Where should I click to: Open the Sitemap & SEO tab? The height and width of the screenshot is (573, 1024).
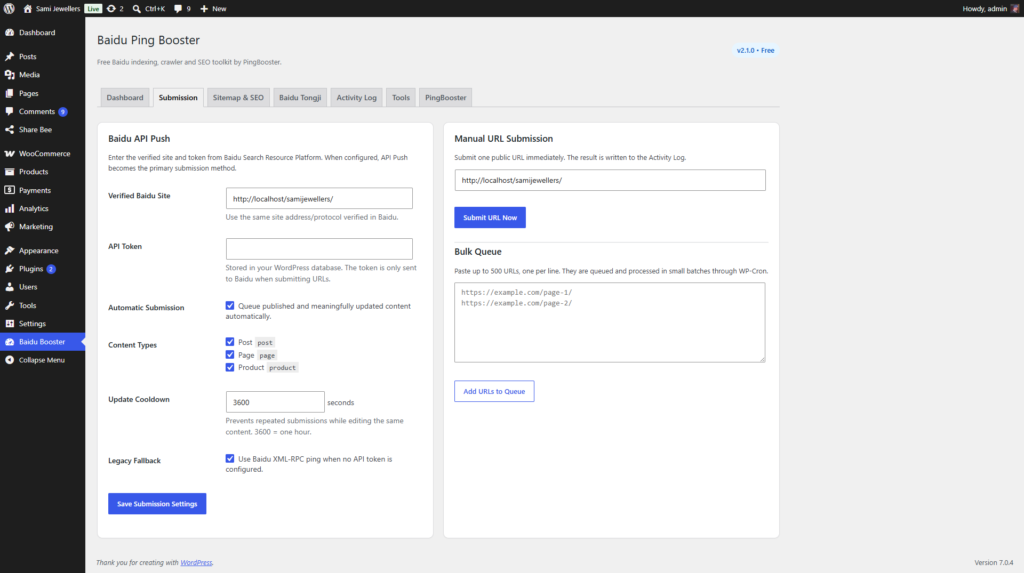click(238, 97)
